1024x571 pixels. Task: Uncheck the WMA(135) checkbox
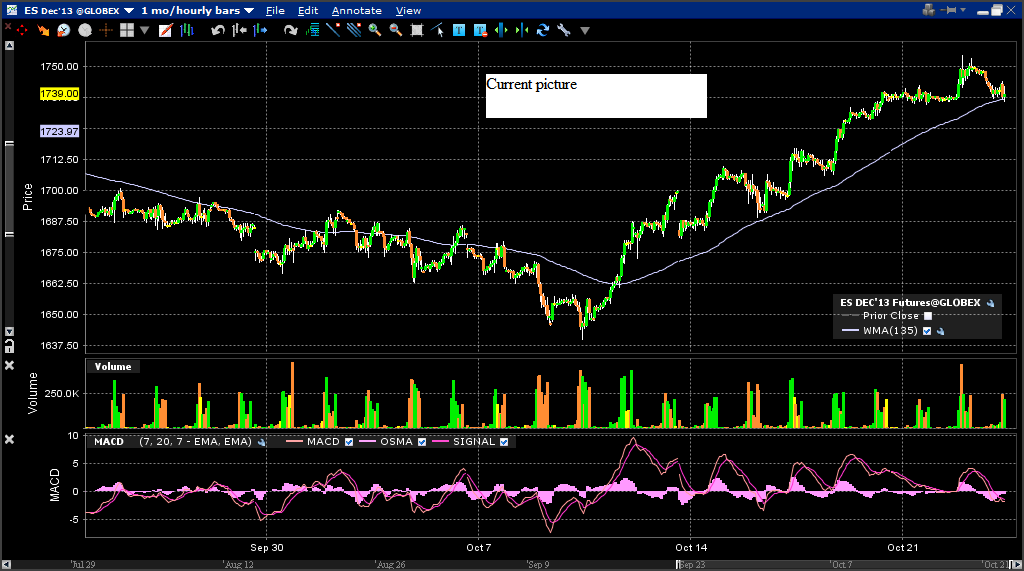[927, 331]
